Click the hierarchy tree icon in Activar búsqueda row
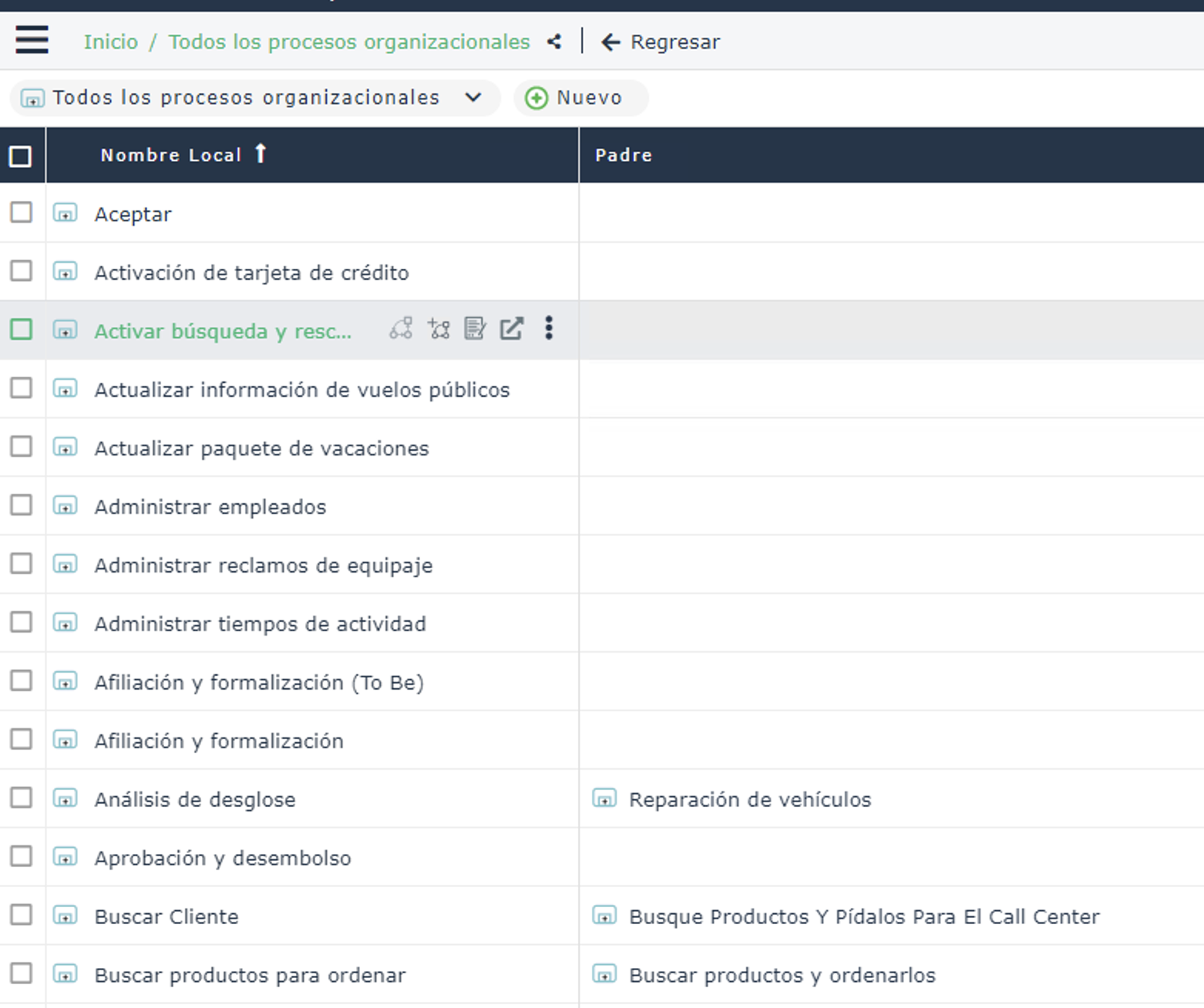 439,329
